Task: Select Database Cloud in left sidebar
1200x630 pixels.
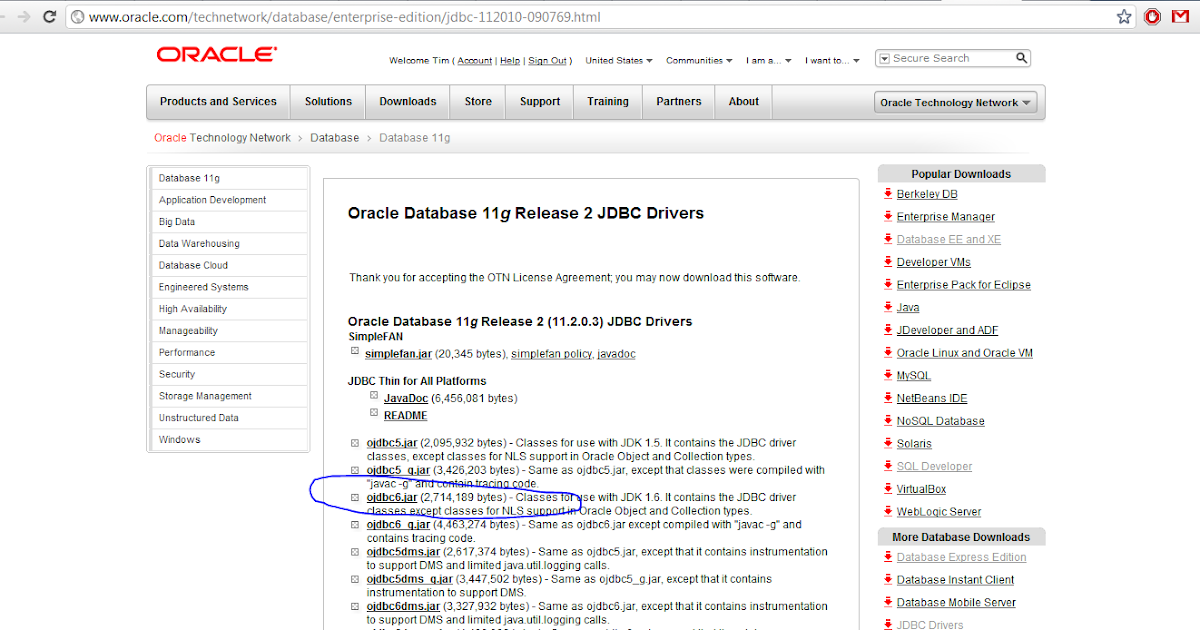Action: coord(229,265)
